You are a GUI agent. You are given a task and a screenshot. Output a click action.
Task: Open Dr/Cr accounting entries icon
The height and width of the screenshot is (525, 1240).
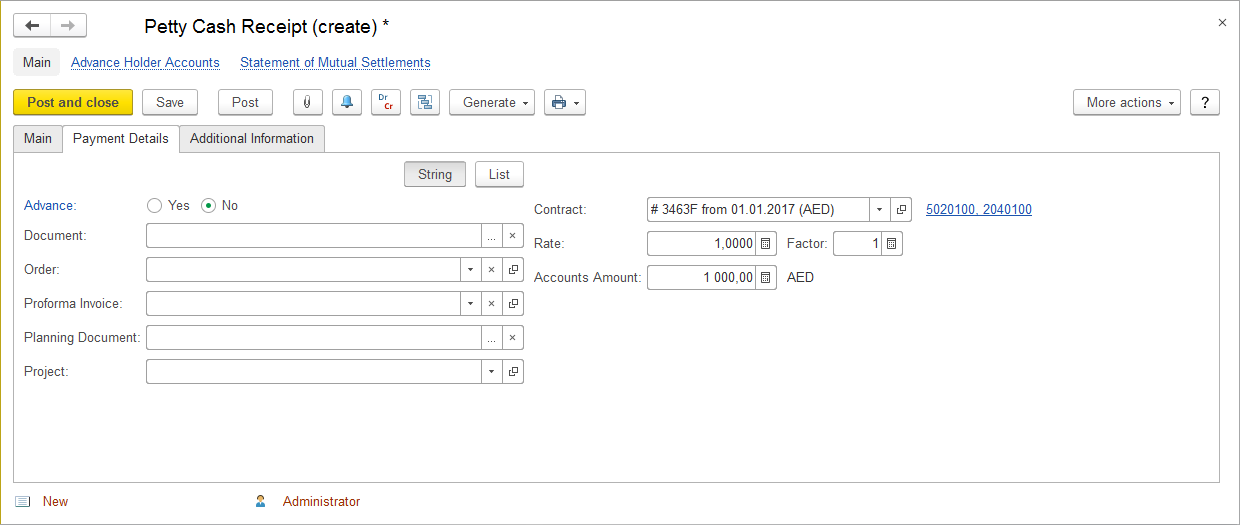[x=385, y=102]
